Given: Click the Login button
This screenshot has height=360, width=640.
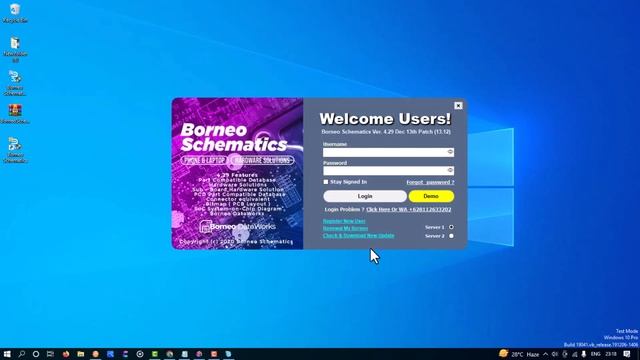Looking at the screenshot, I should pyautogui.click(x=365, y=196).
